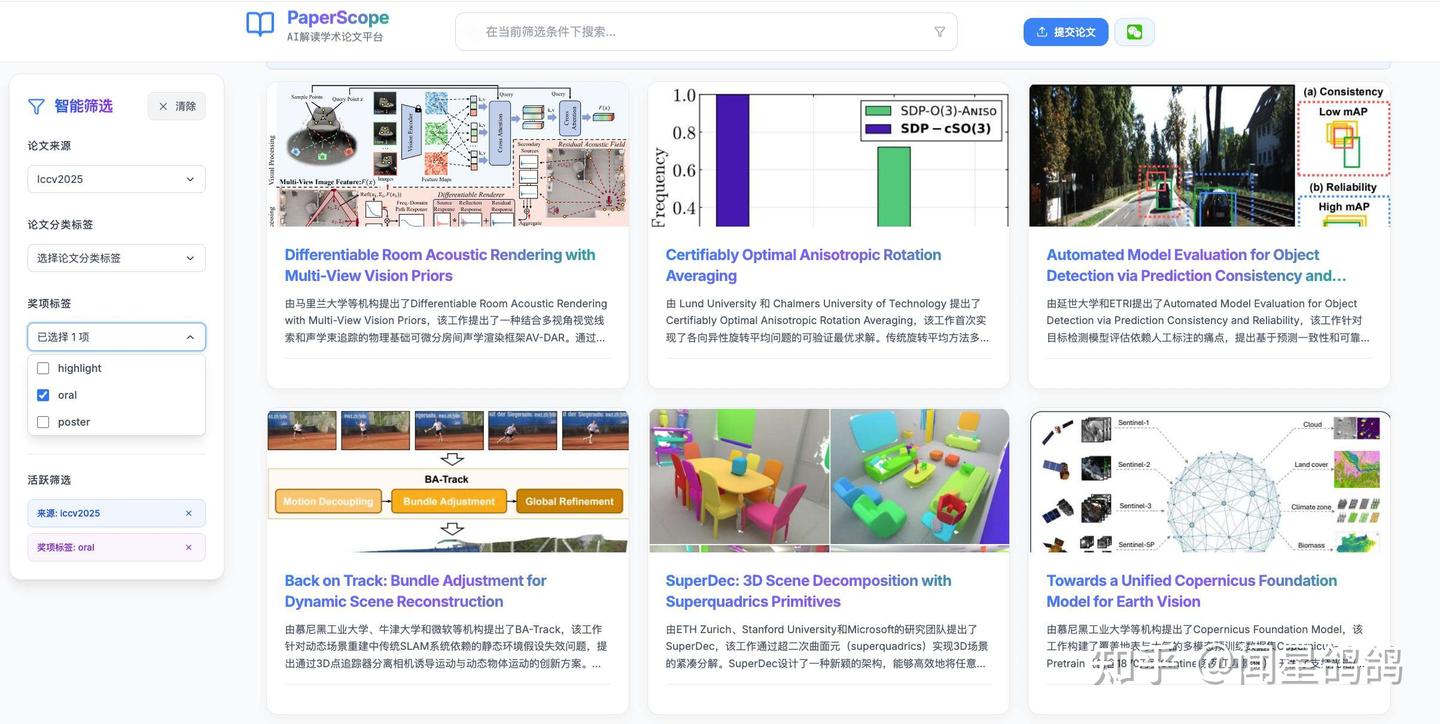The height and width of the screenshot is (724, 1440).
Task: Click the PaperScope book logo
Action: coord(259,25)
